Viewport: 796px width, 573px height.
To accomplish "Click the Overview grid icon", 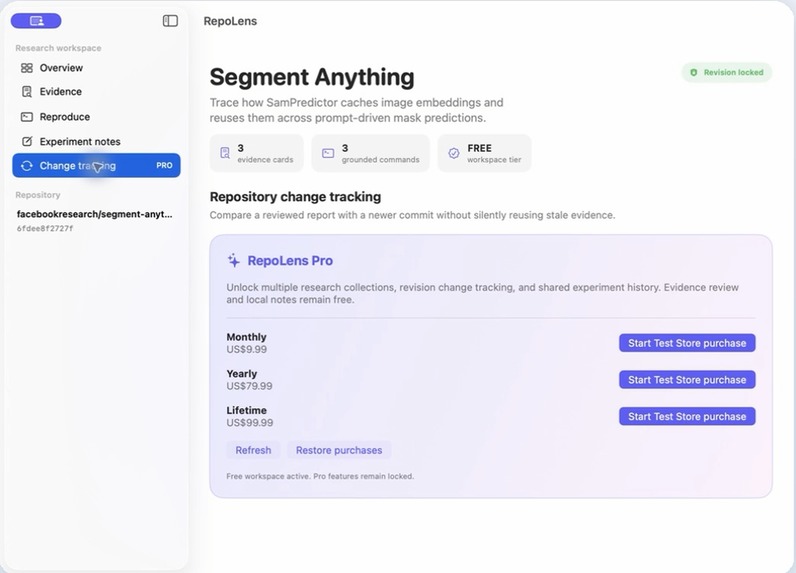I will pos(27,68).
